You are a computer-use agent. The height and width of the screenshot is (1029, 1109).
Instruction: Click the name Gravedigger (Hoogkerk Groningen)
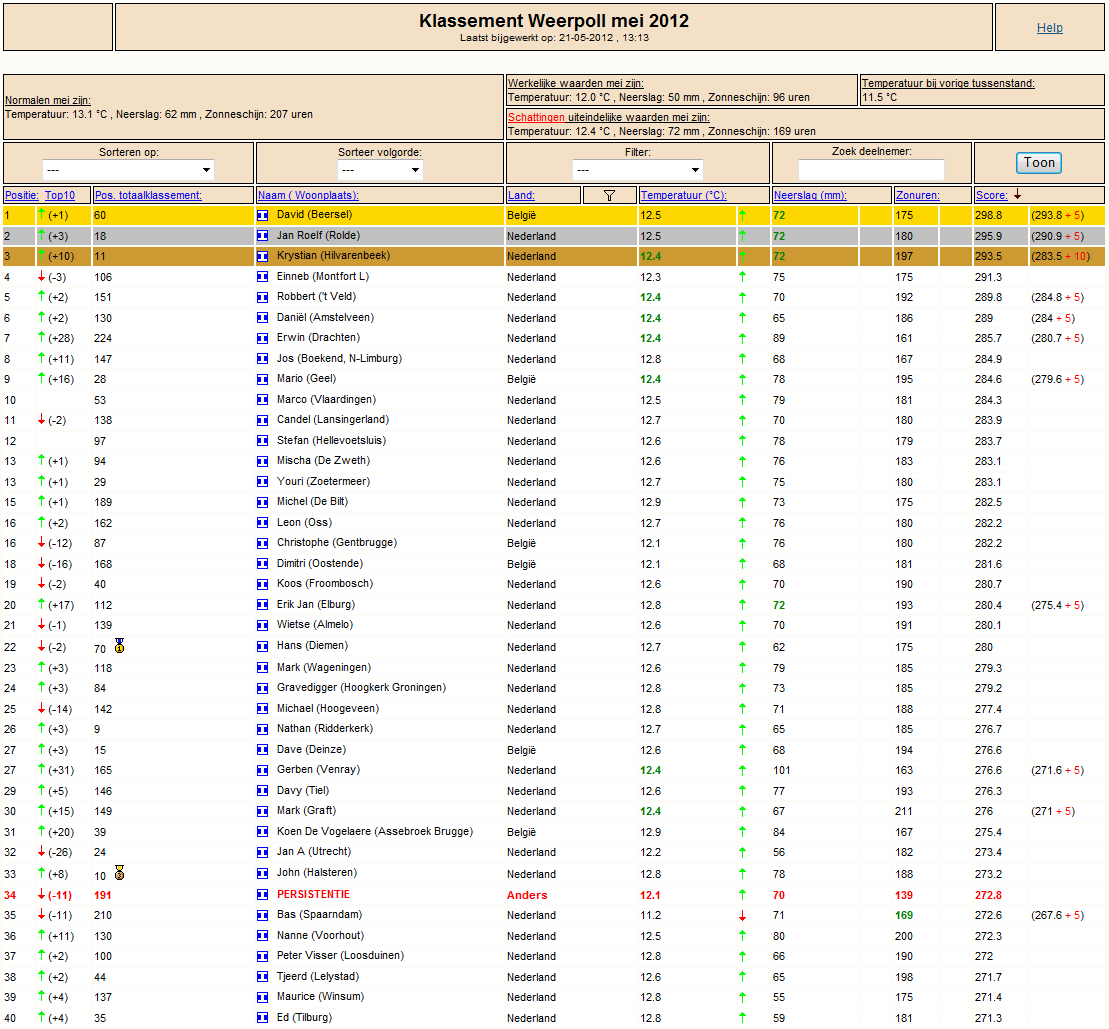[361, 687]
